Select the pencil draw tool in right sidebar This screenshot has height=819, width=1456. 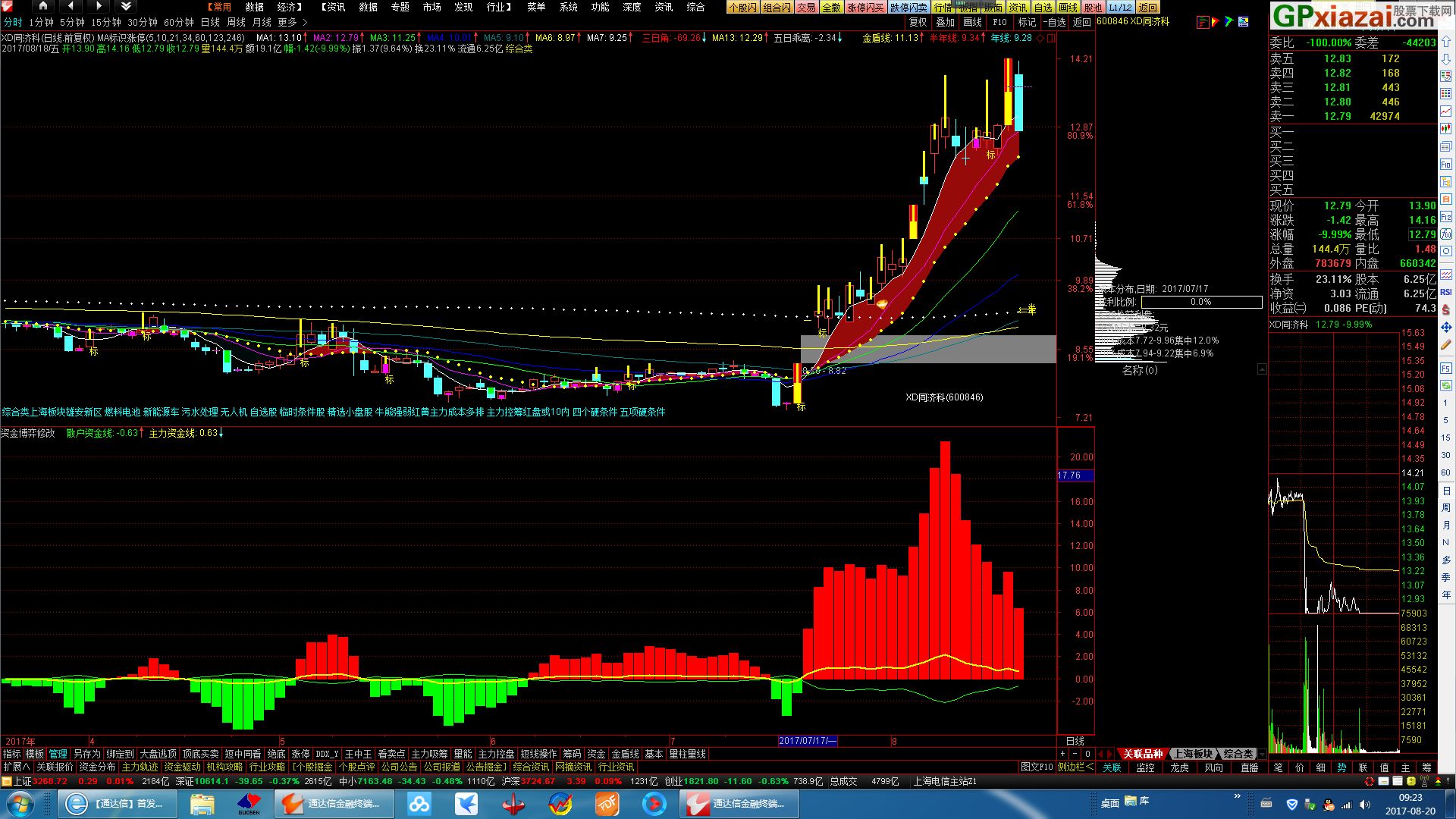pos(1446,346)
